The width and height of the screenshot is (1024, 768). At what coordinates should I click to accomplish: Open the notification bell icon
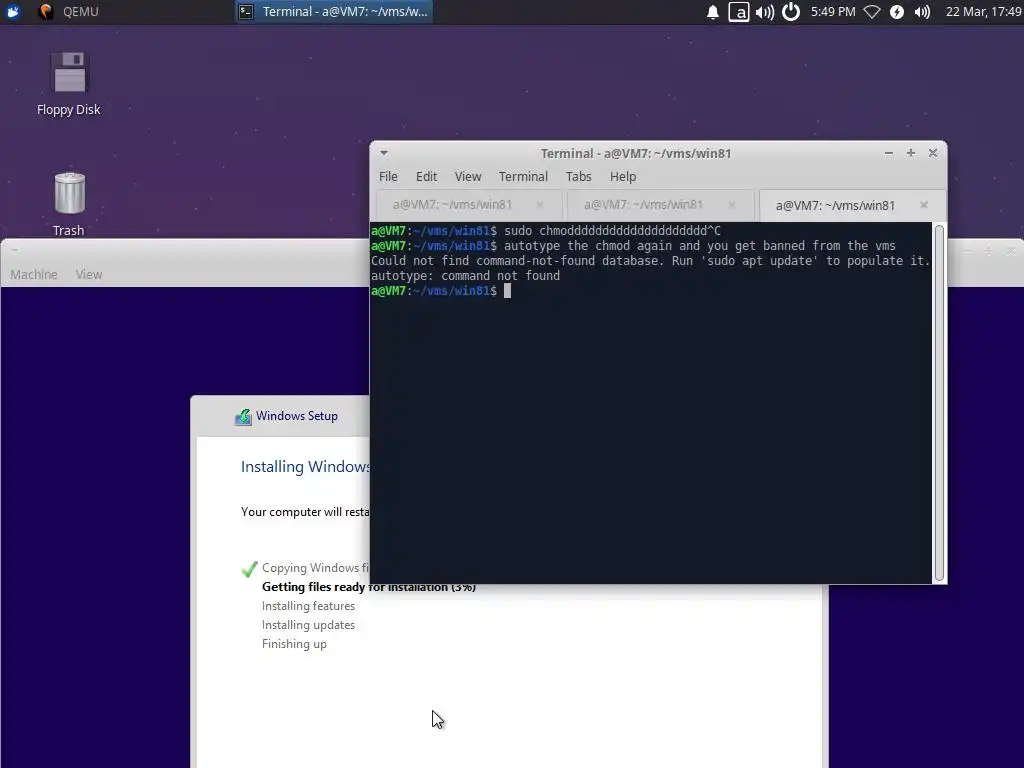712,12
